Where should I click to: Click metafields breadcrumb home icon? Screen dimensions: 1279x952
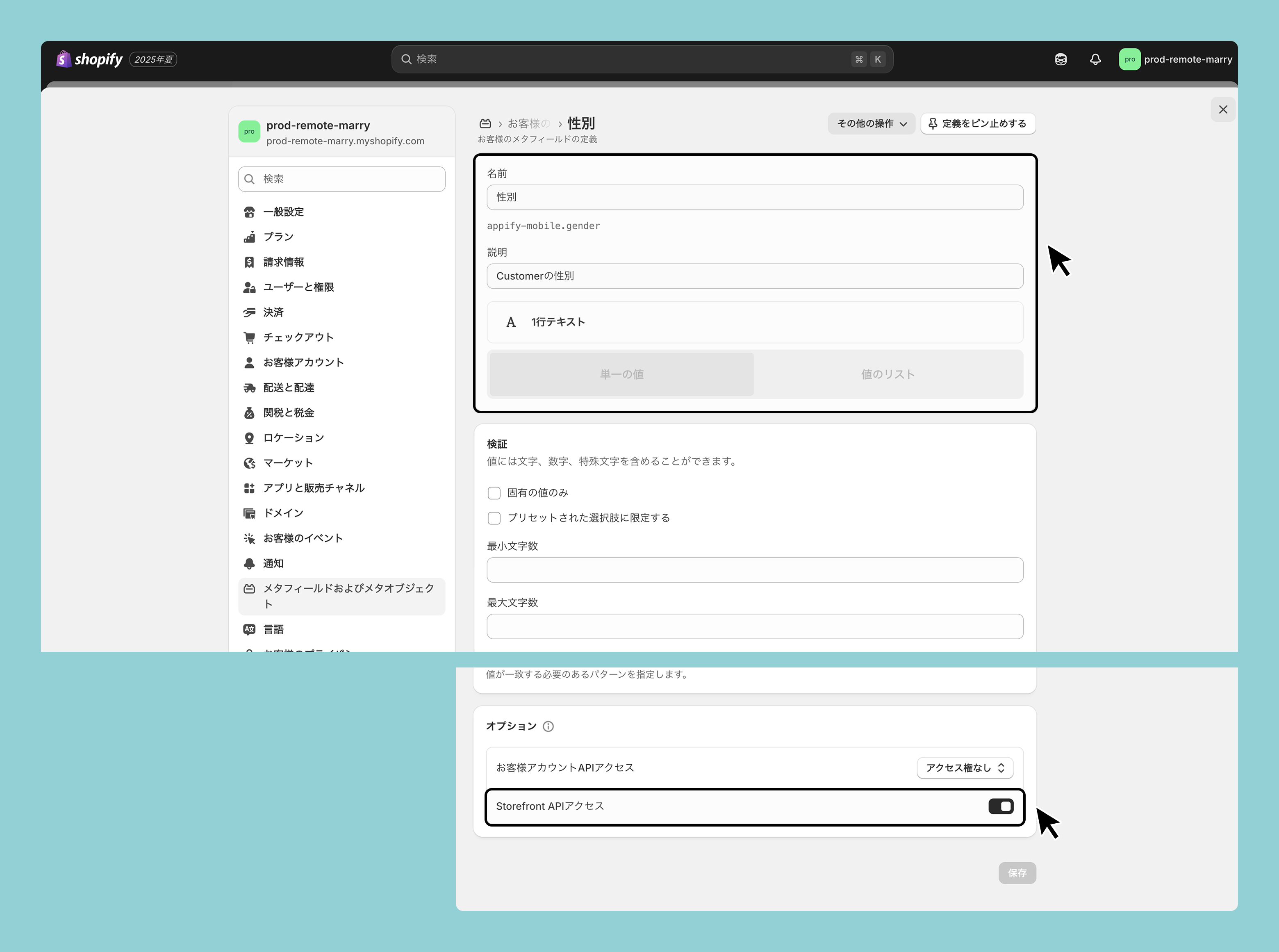click(485, 123)
